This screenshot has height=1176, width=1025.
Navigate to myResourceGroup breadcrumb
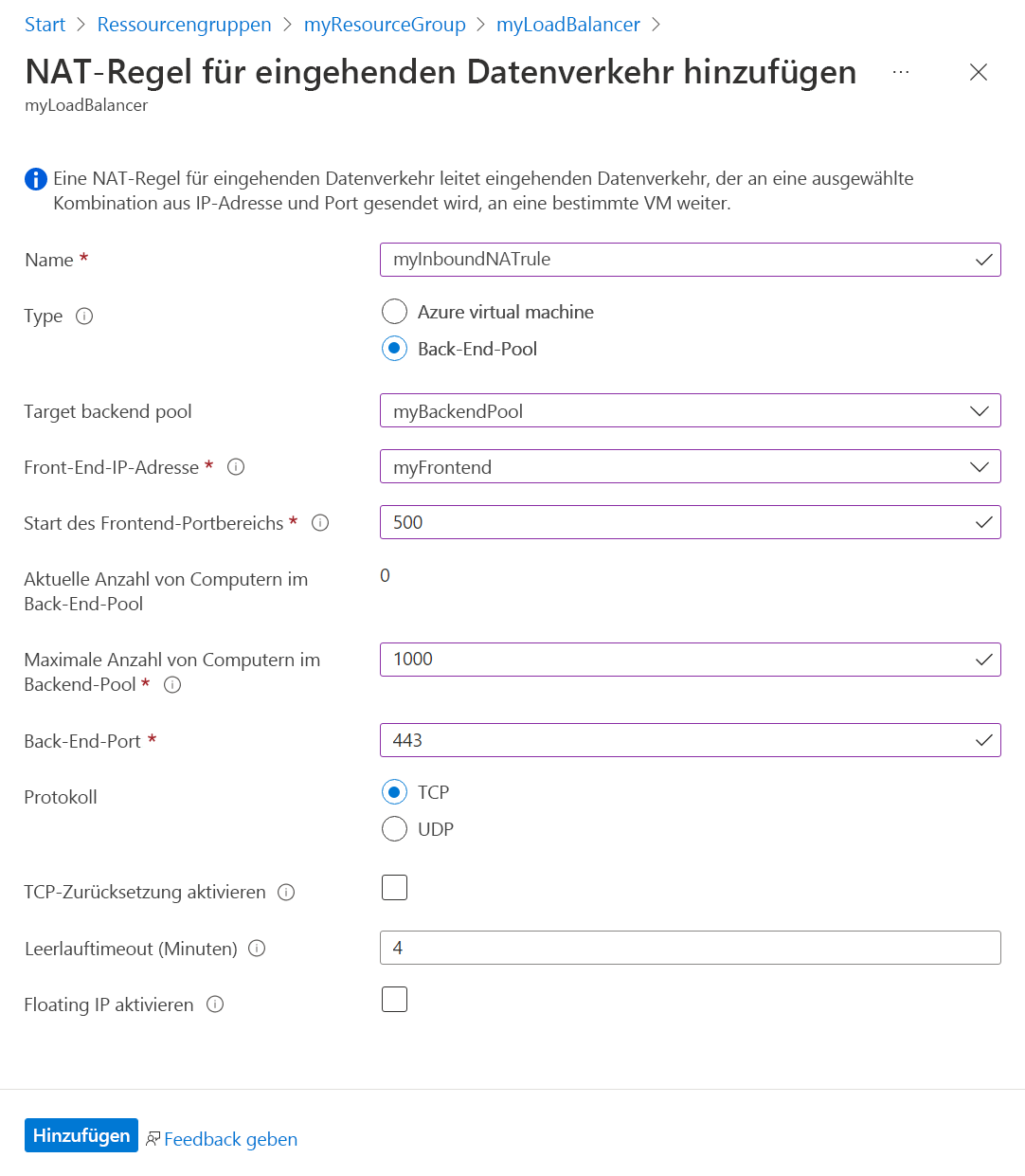[385, 24]
